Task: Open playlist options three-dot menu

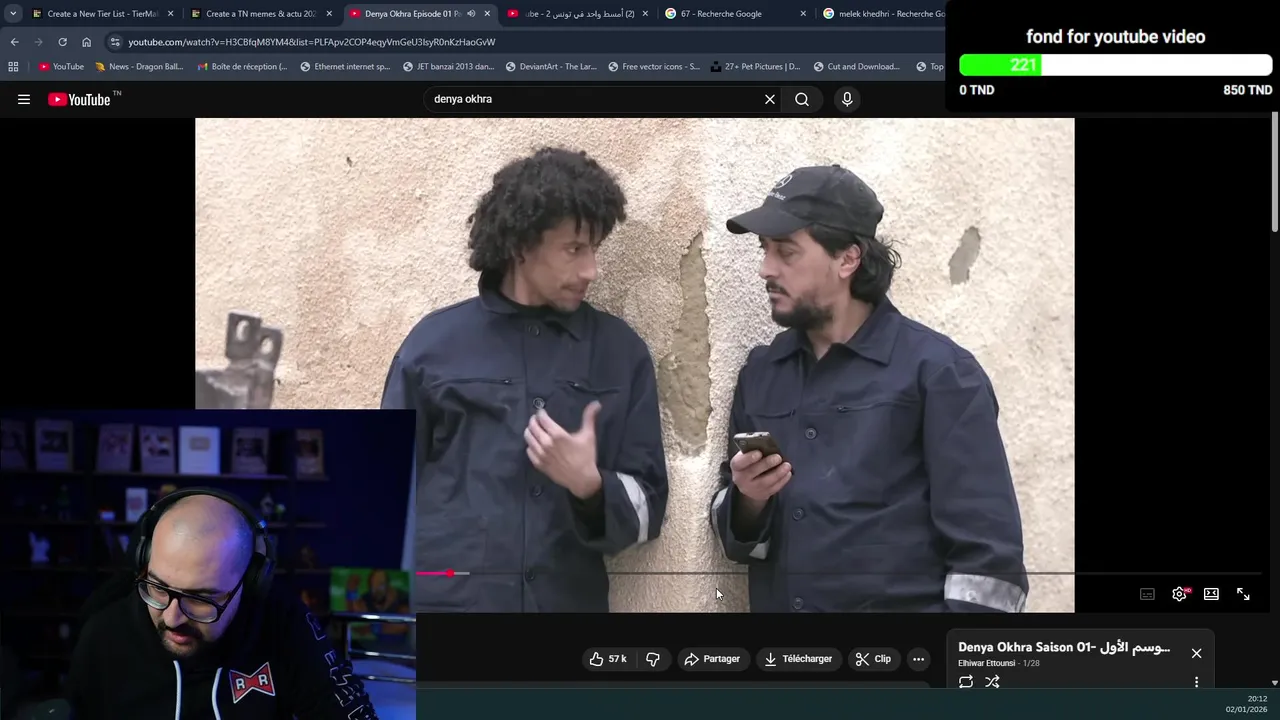Action: coord(1196,682)
